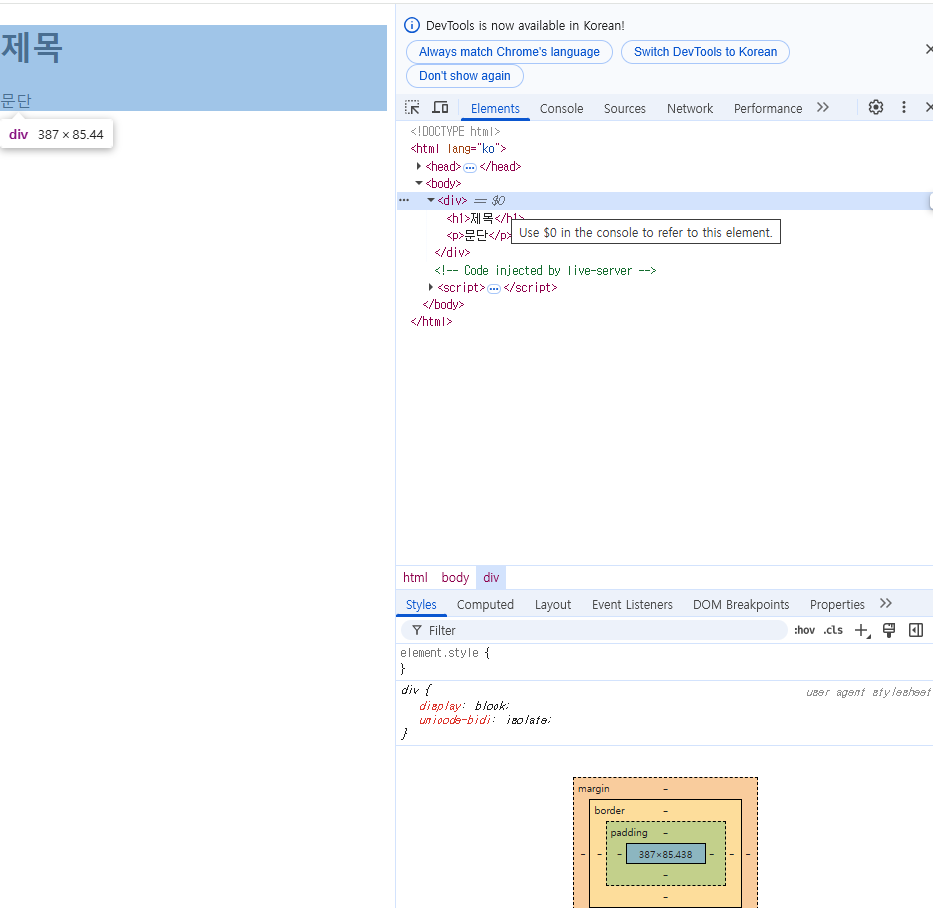Show more Styles sidebar tabs
The image size is (933, 908).
(886, 603)
